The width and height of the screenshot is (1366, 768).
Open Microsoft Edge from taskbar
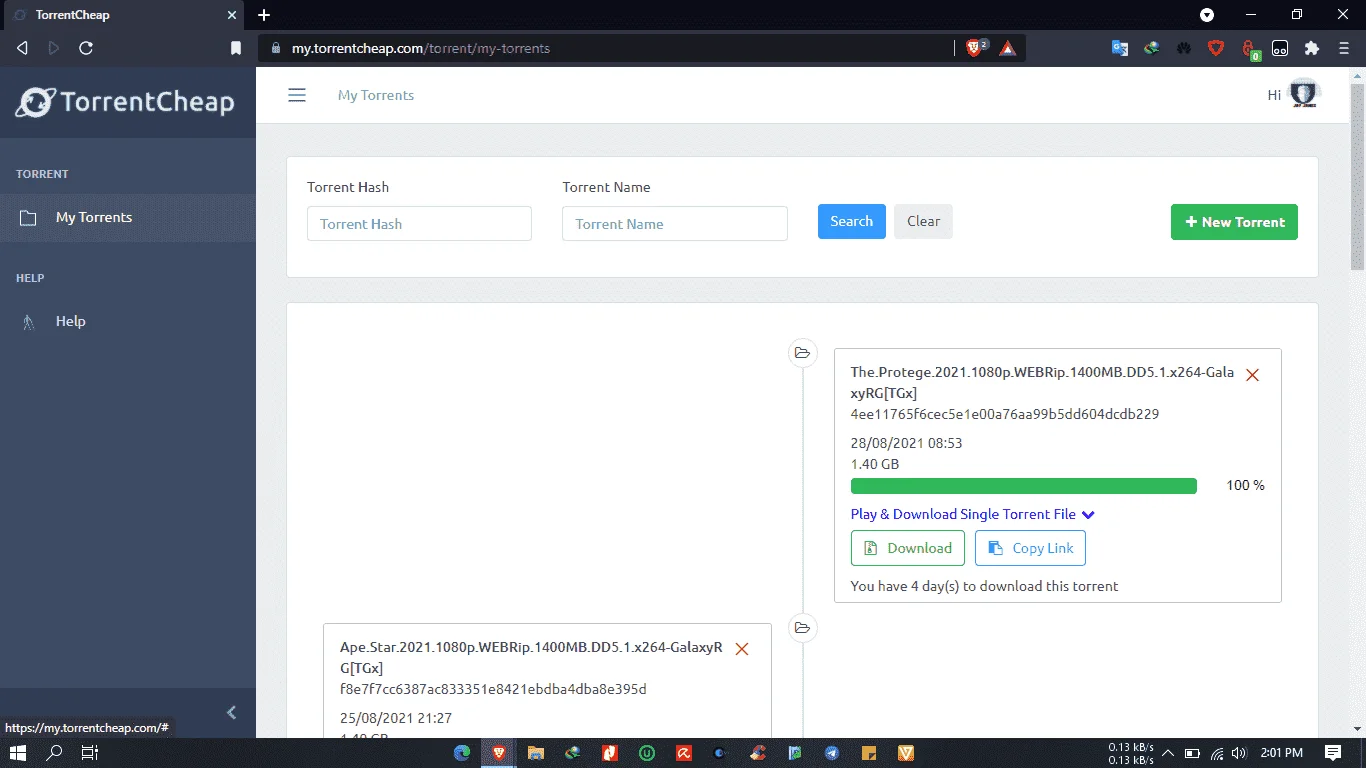tap(462, 753)
